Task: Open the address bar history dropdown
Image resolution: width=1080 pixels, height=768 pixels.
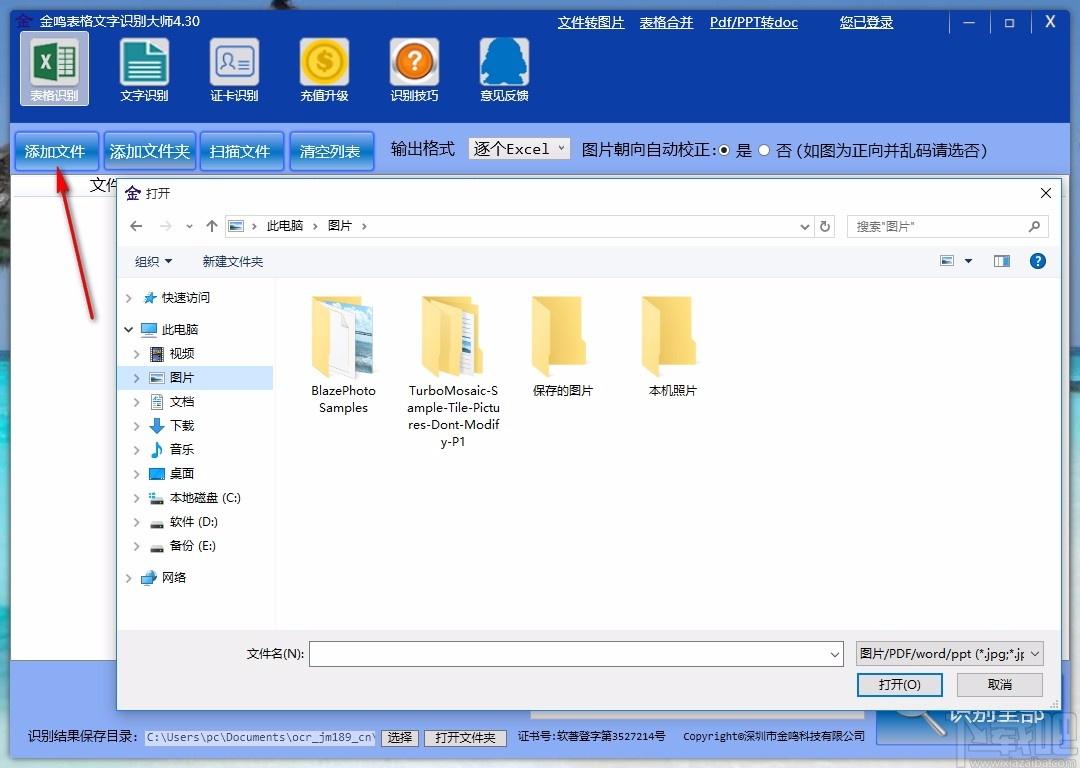Action: pyautogui.click(x=804, y=226)
